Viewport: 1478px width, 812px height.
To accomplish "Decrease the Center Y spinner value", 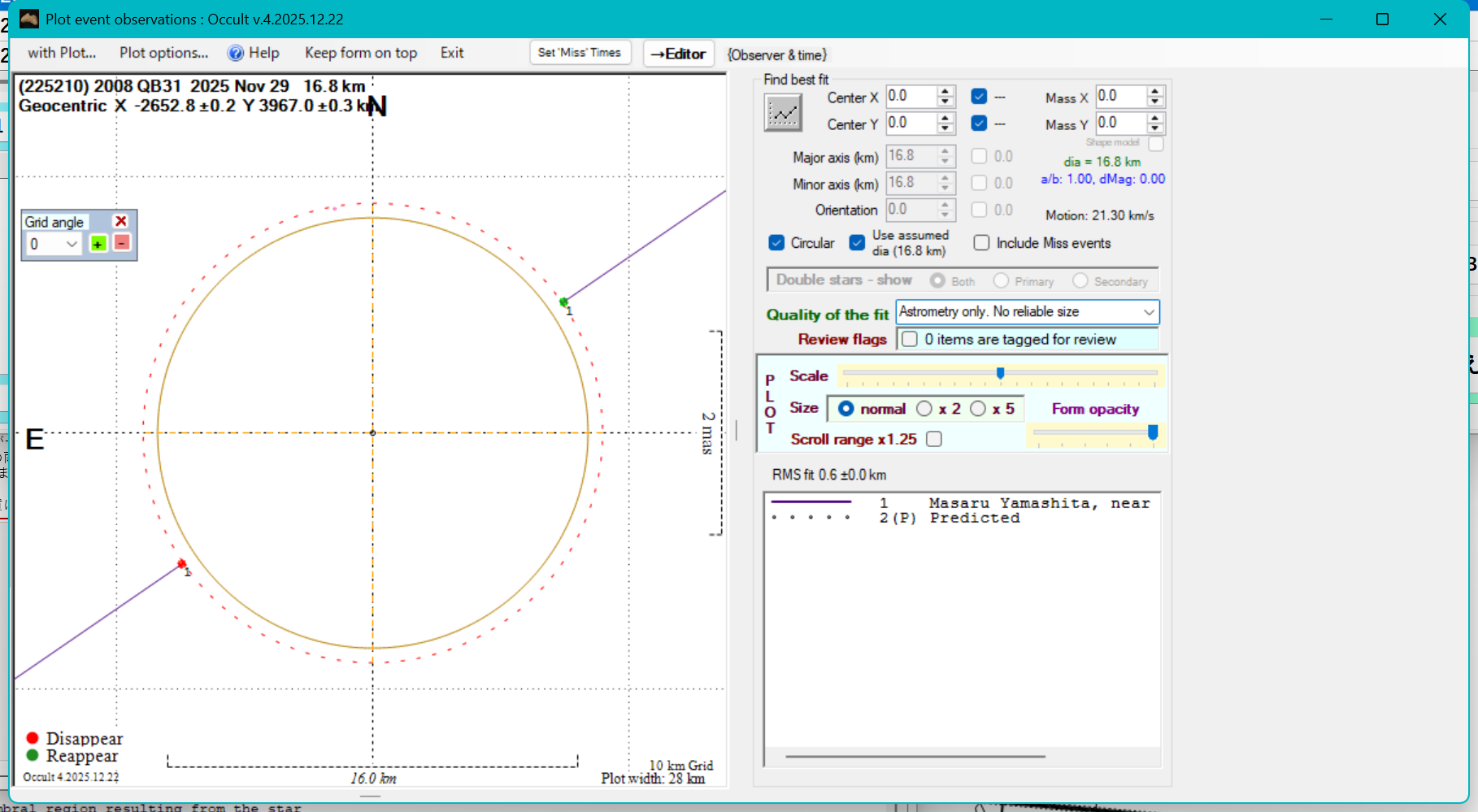I will 945,128.
